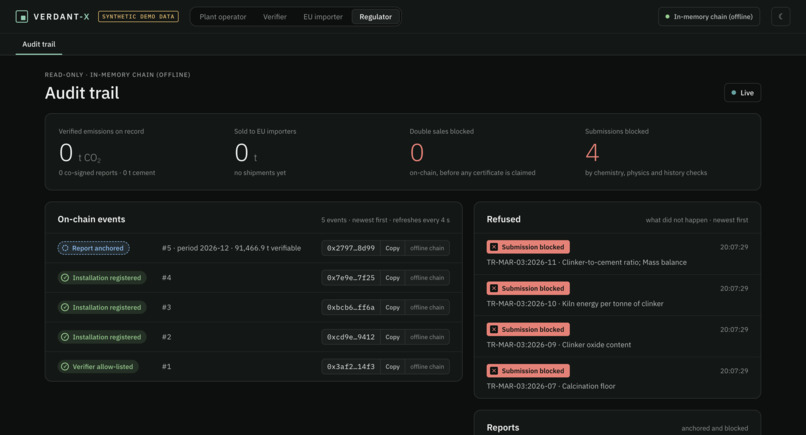Copy hash 0xbcb6…ff6a
The height and width of the screenshot is (435, 806).
392,307
